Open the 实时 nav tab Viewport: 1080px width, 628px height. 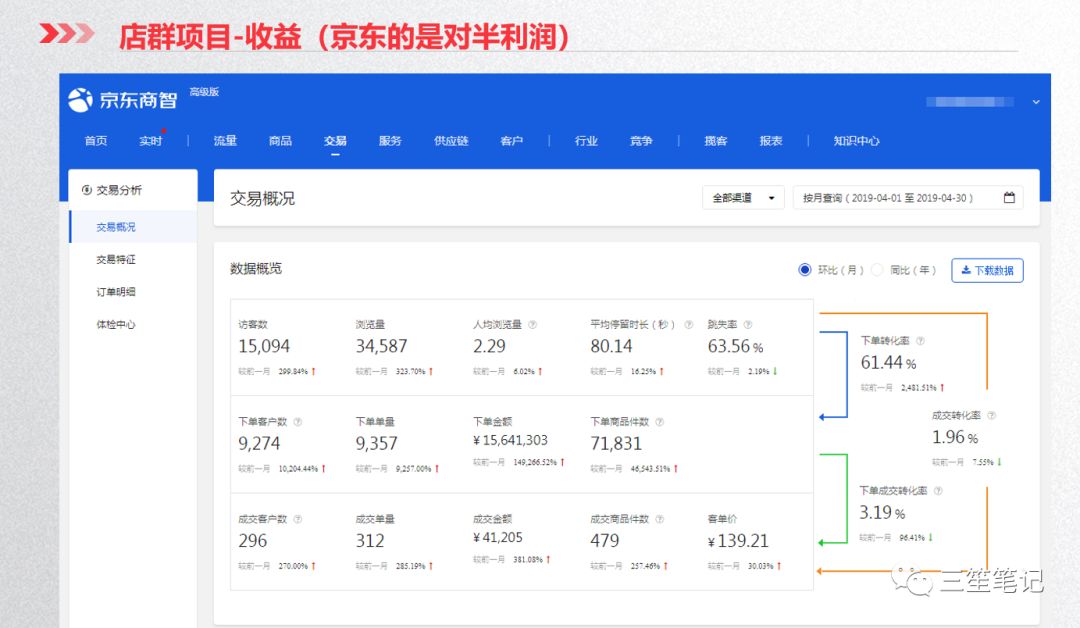(150, 140)
